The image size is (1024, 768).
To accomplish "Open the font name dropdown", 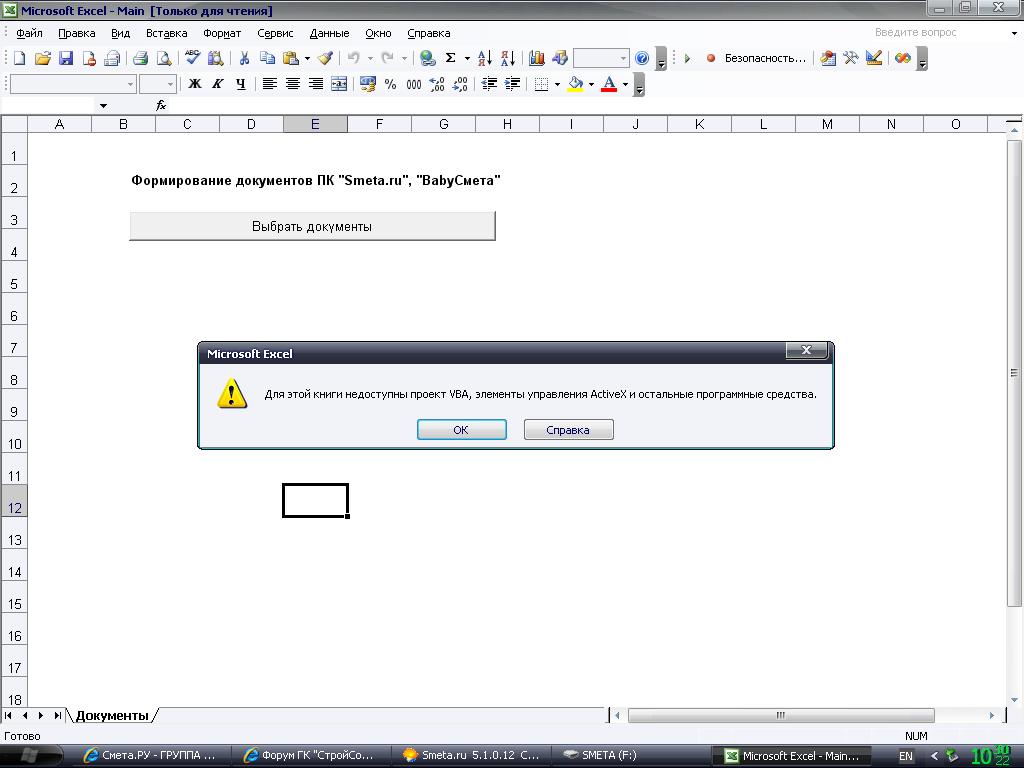I will (x=130, y=84).
